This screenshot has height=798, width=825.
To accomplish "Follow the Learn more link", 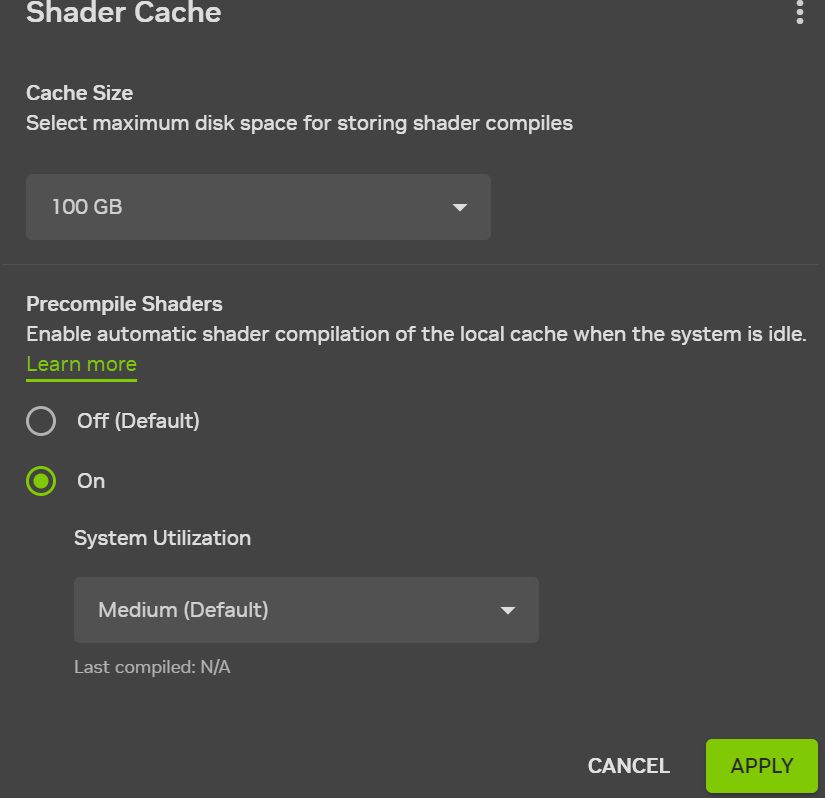I will tap(81, 364).
